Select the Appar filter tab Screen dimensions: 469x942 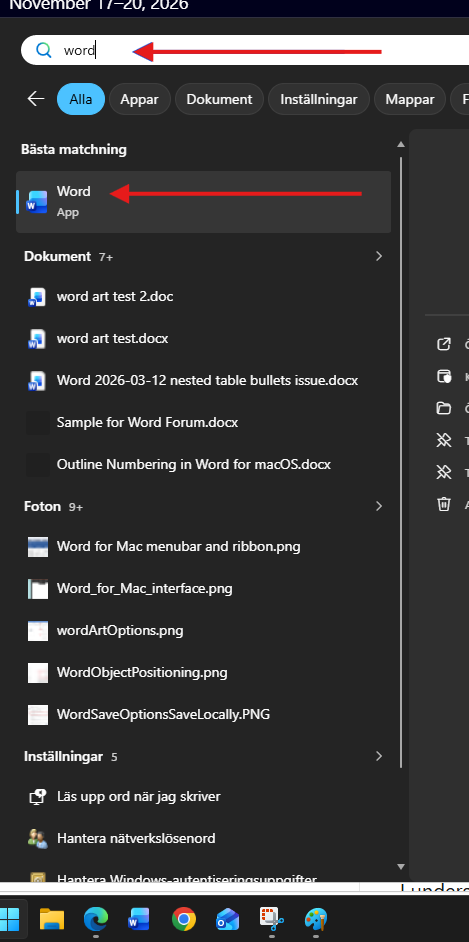[139, 99]
